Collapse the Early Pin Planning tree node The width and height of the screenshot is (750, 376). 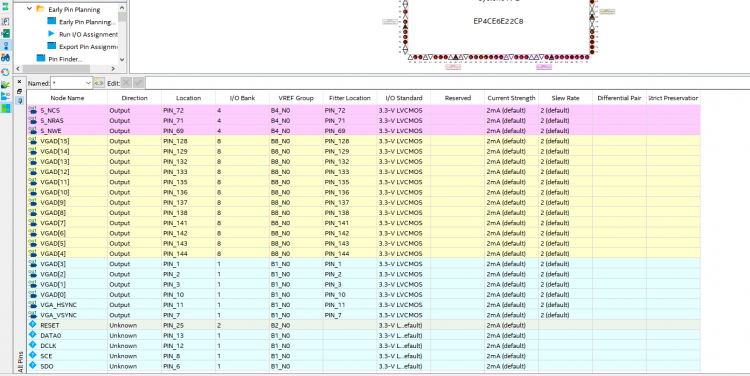click(x=29, y=9)
